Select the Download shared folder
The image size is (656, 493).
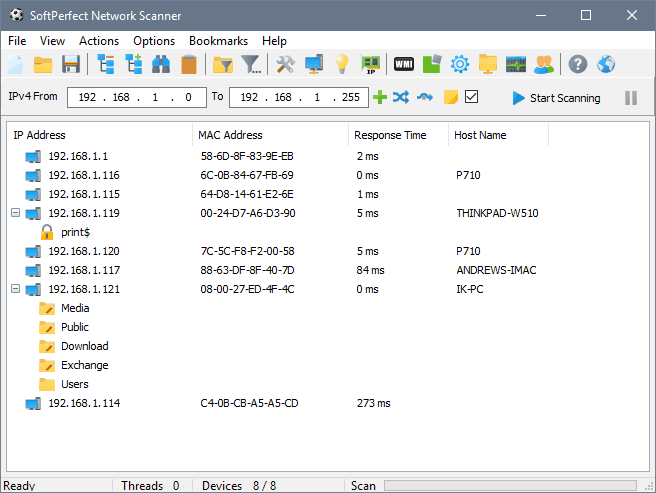pos(84,346)
